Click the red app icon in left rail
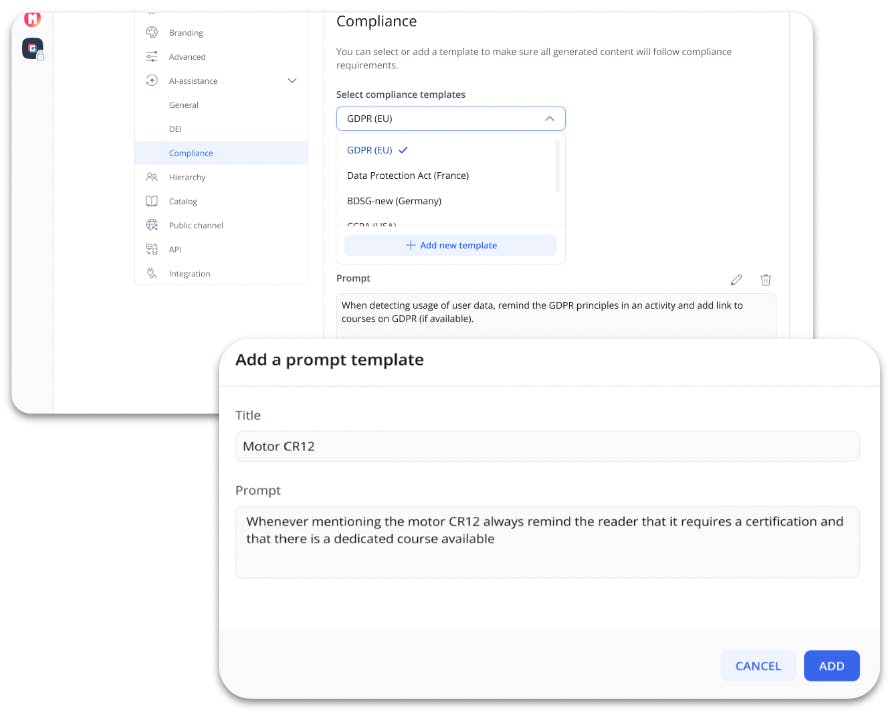This screenshot has width=896, height=726. (33, 18)
